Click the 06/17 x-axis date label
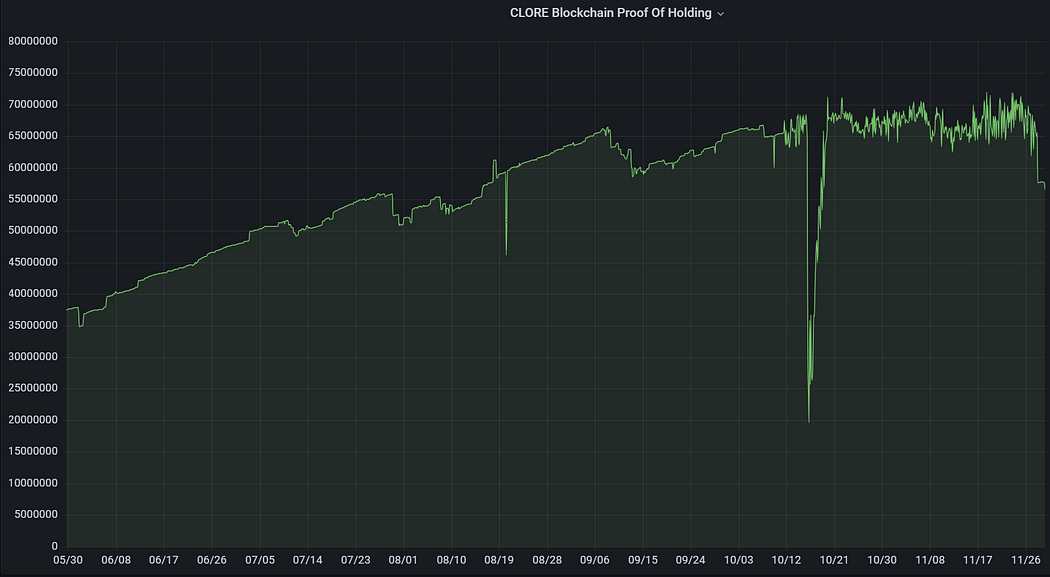 coord(164,560)
